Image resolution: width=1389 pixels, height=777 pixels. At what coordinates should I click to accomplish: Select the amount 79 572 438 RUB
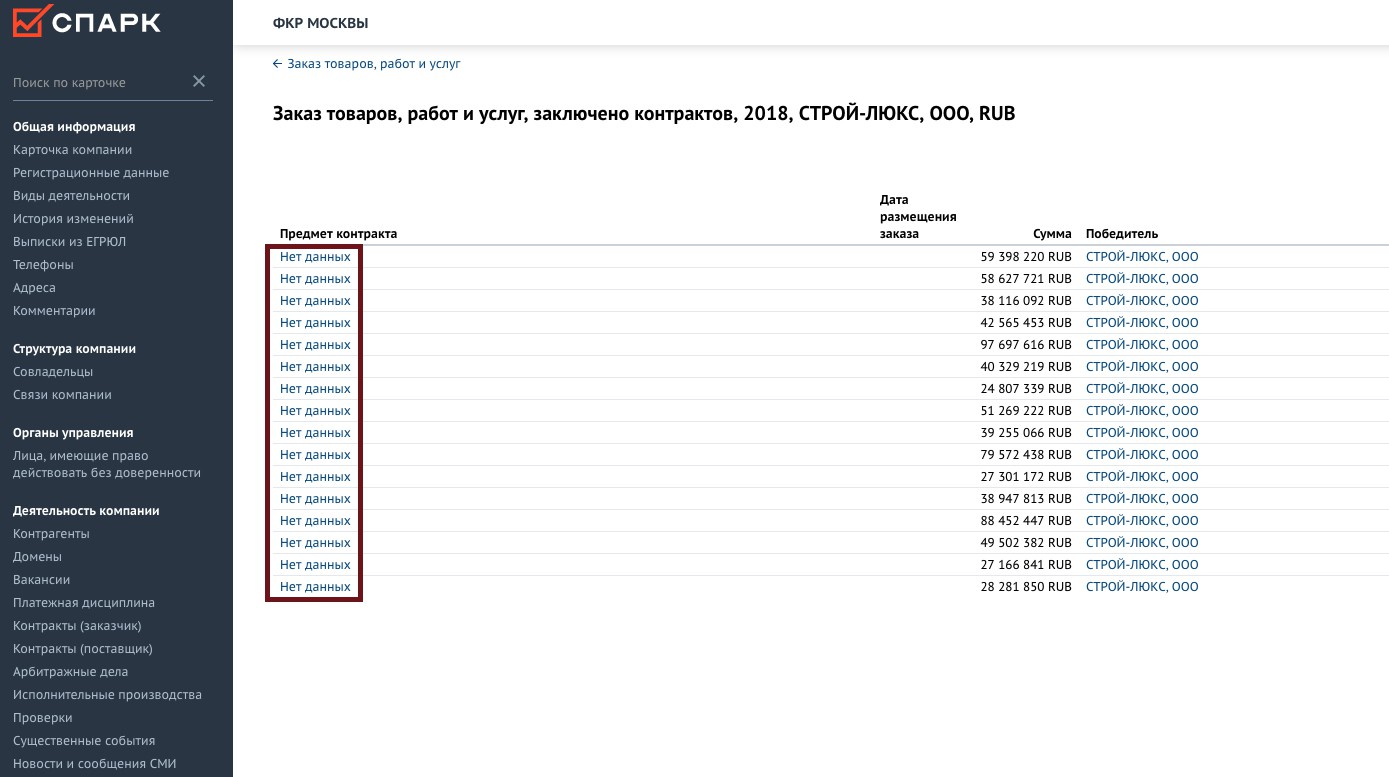pyautogui.click(x=1026, y=455)
